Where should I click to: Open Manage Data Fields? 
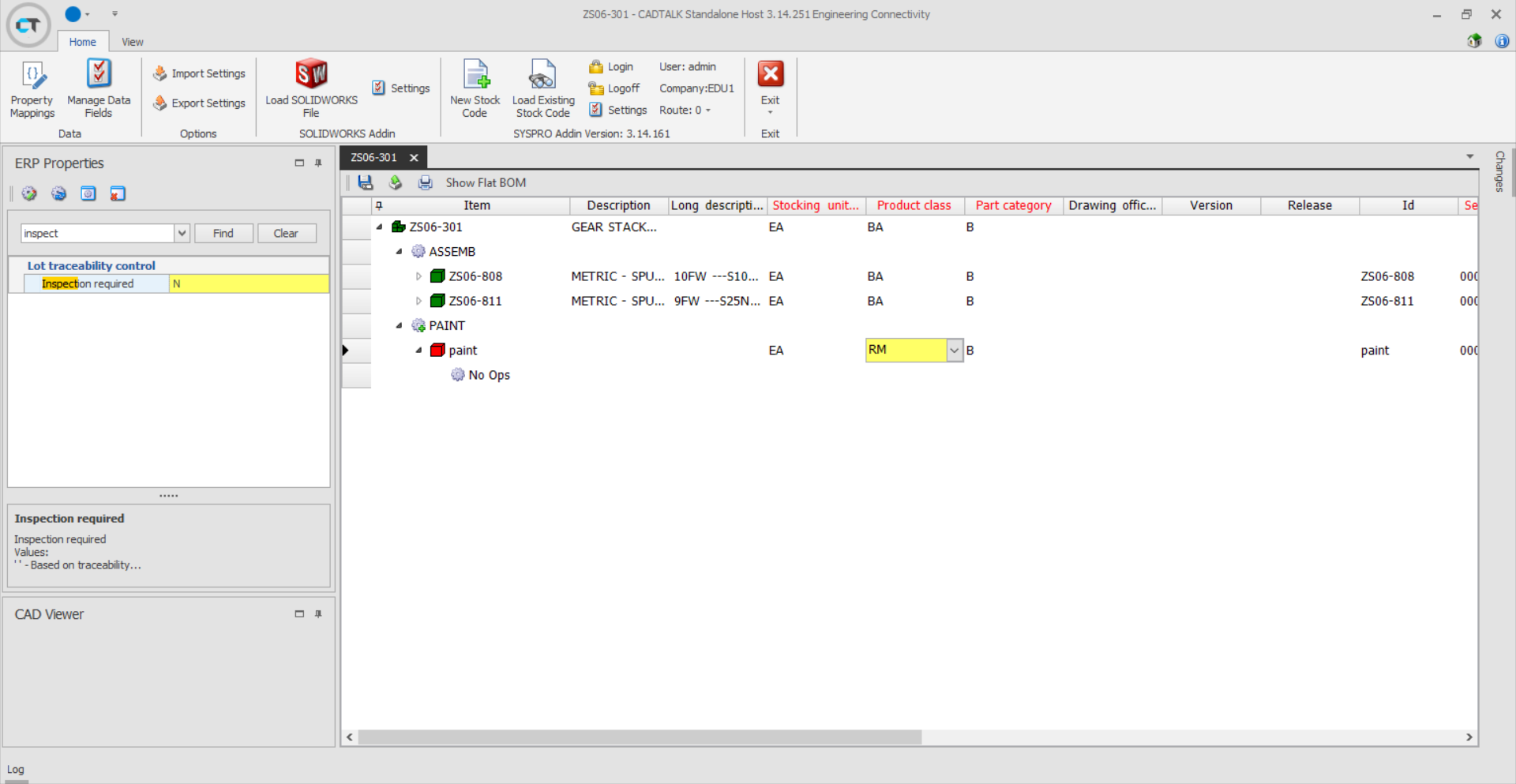click(99, 88)
